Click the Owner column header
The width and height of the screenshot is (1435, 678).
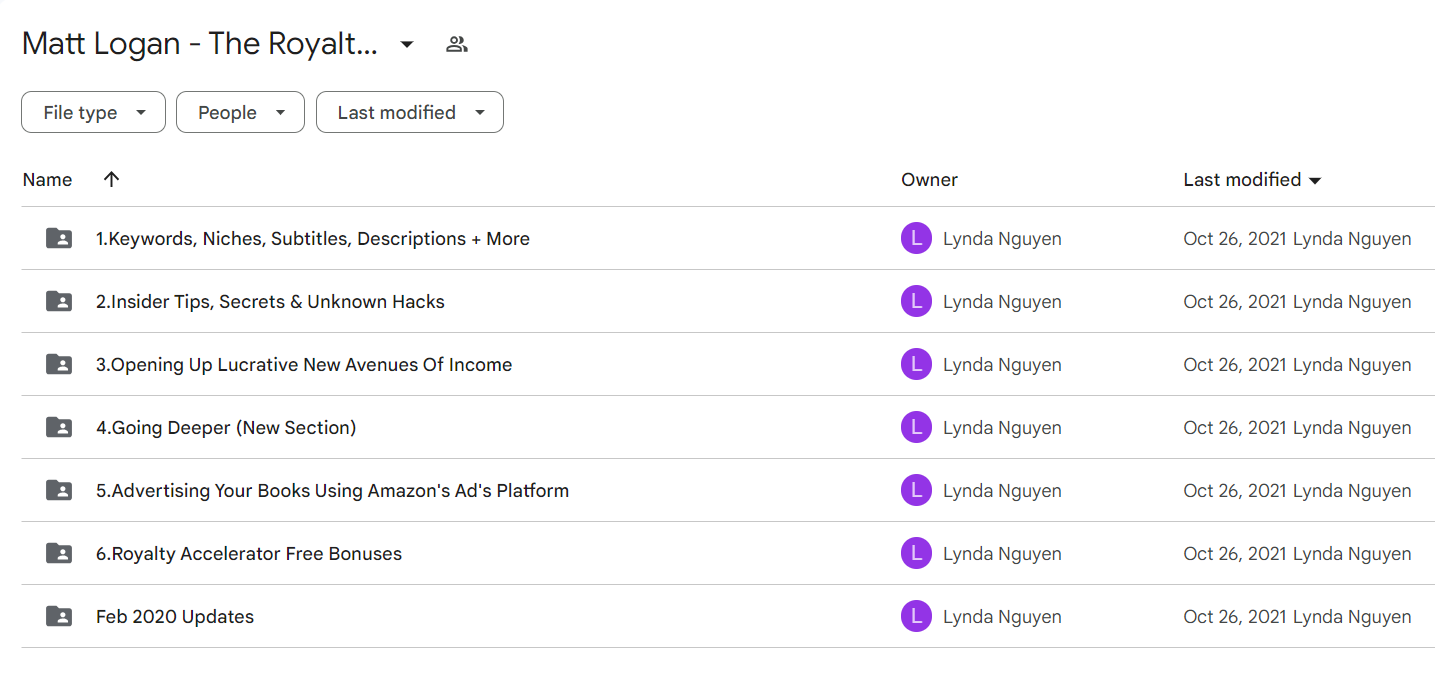(x=929, y=180)
